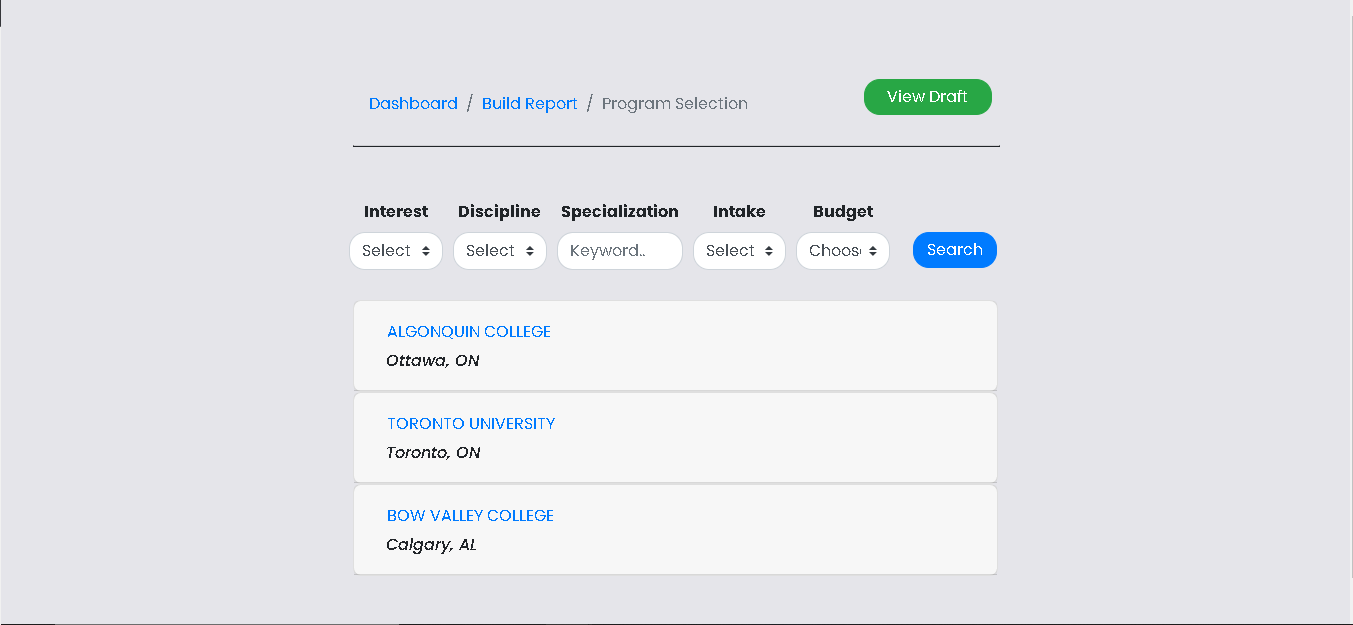The height and width of the screenshot is (625, 1353).
Task: Go to Dashboard breadcrumb link
Action: pos(413,103)
